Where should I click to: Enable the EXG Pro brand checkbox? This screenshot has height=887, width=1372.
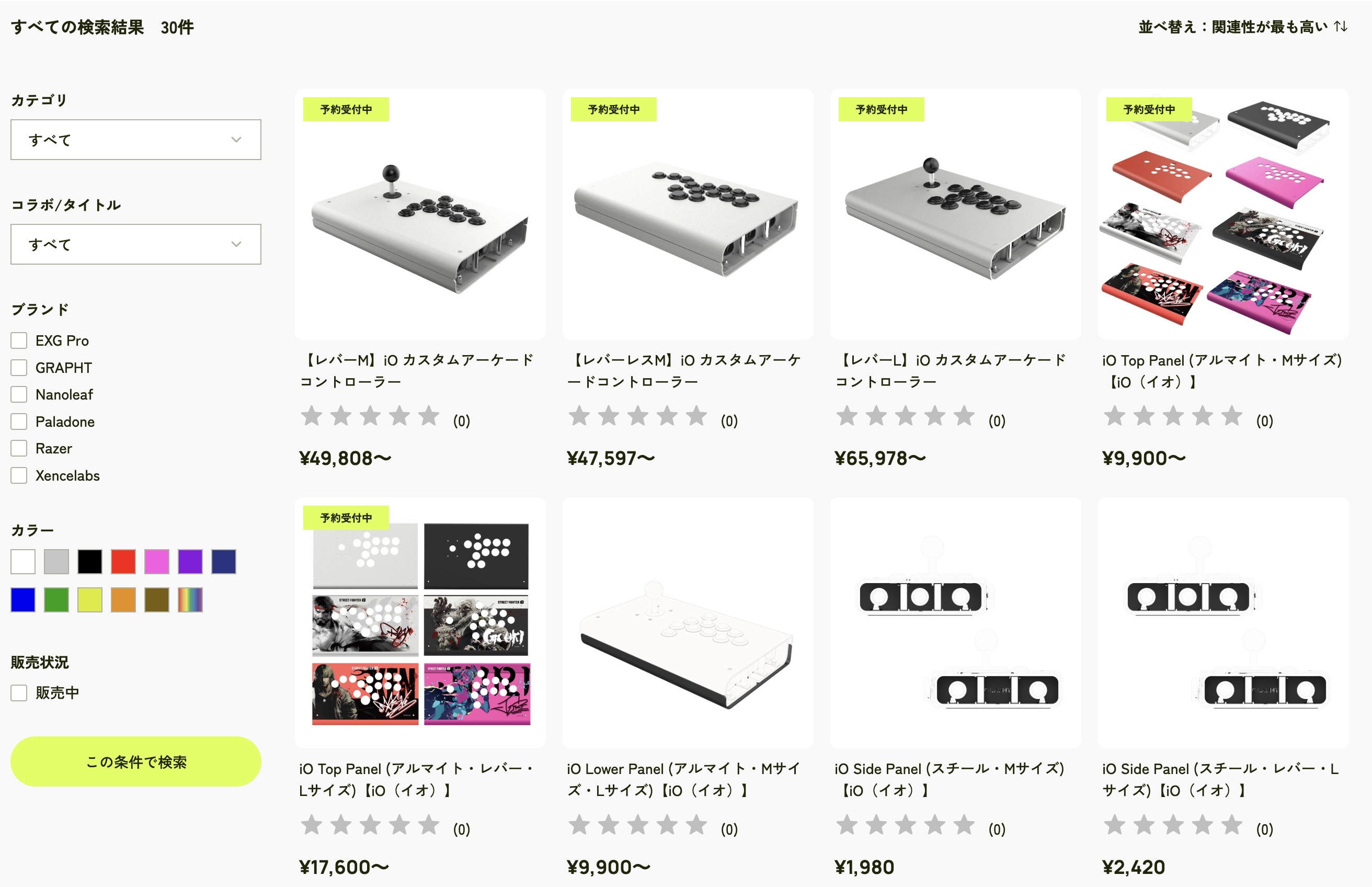19,340
